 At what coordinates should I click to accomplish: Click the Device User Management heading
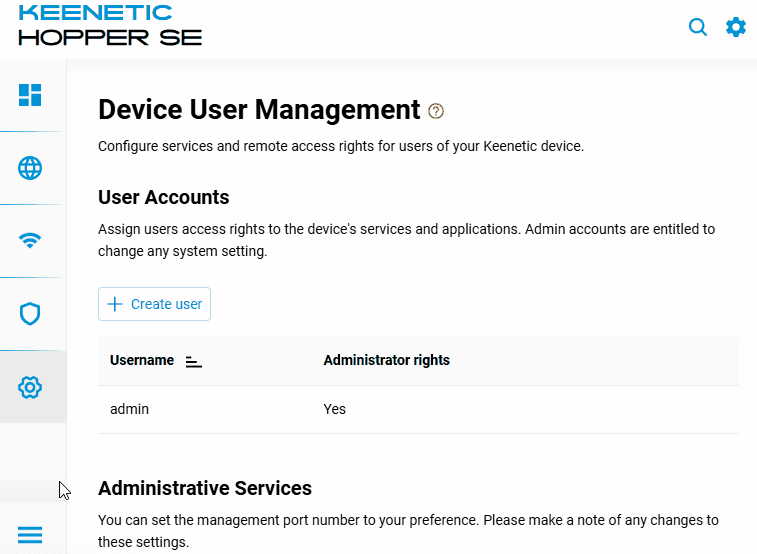[259, 109]
